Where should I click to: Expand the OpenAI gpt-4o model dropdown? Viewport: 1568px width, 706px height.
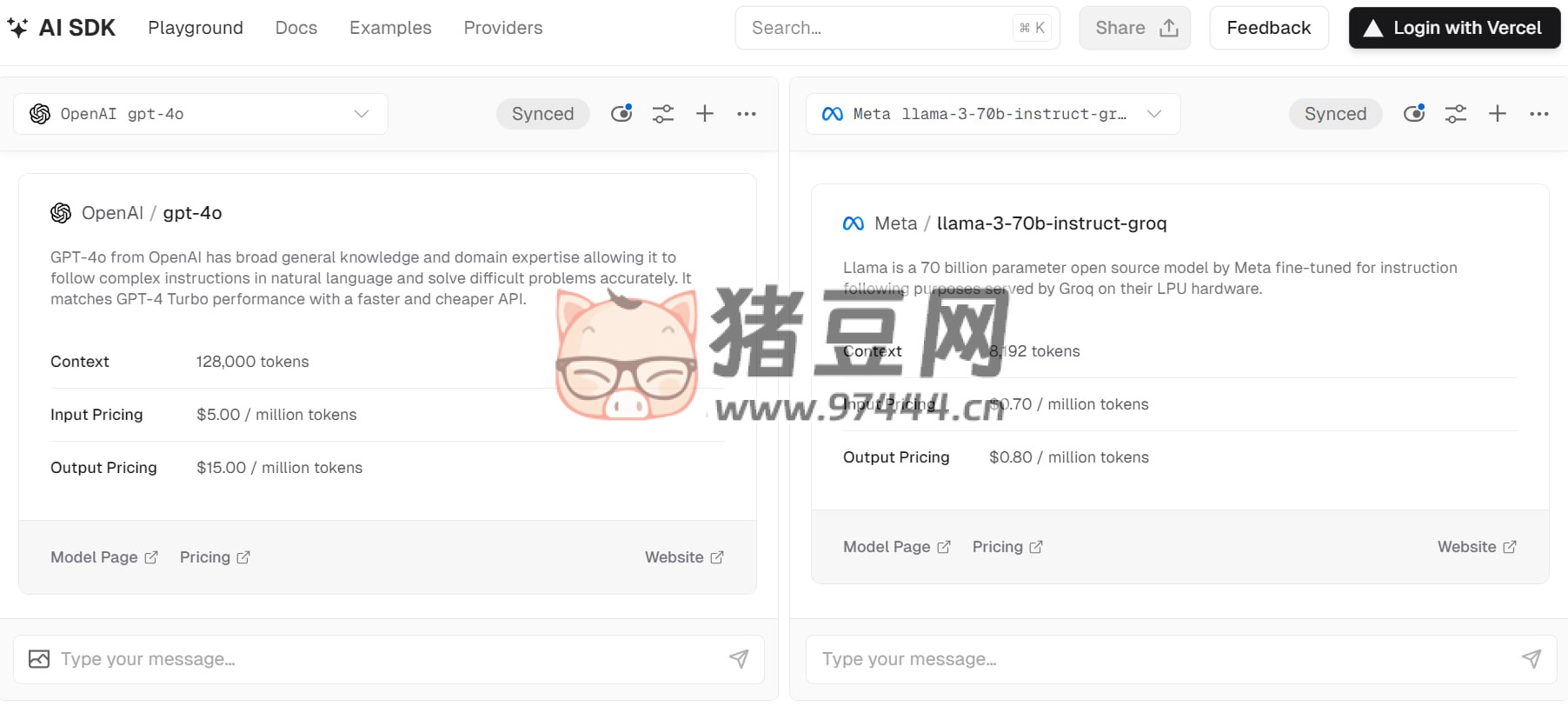201,114
